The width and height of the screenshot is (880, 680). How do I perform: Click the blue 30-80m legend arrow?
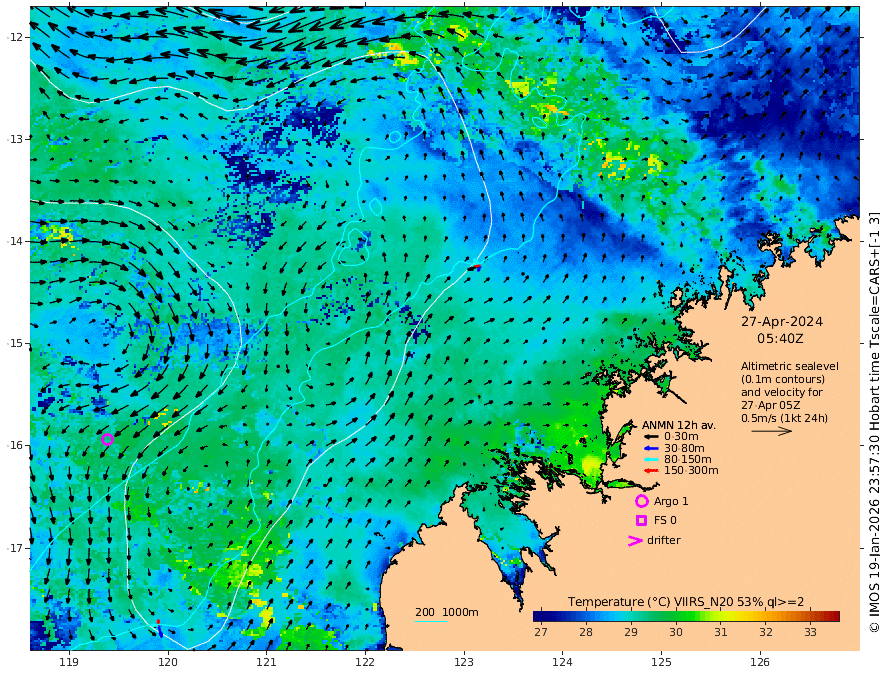(651, 448)
